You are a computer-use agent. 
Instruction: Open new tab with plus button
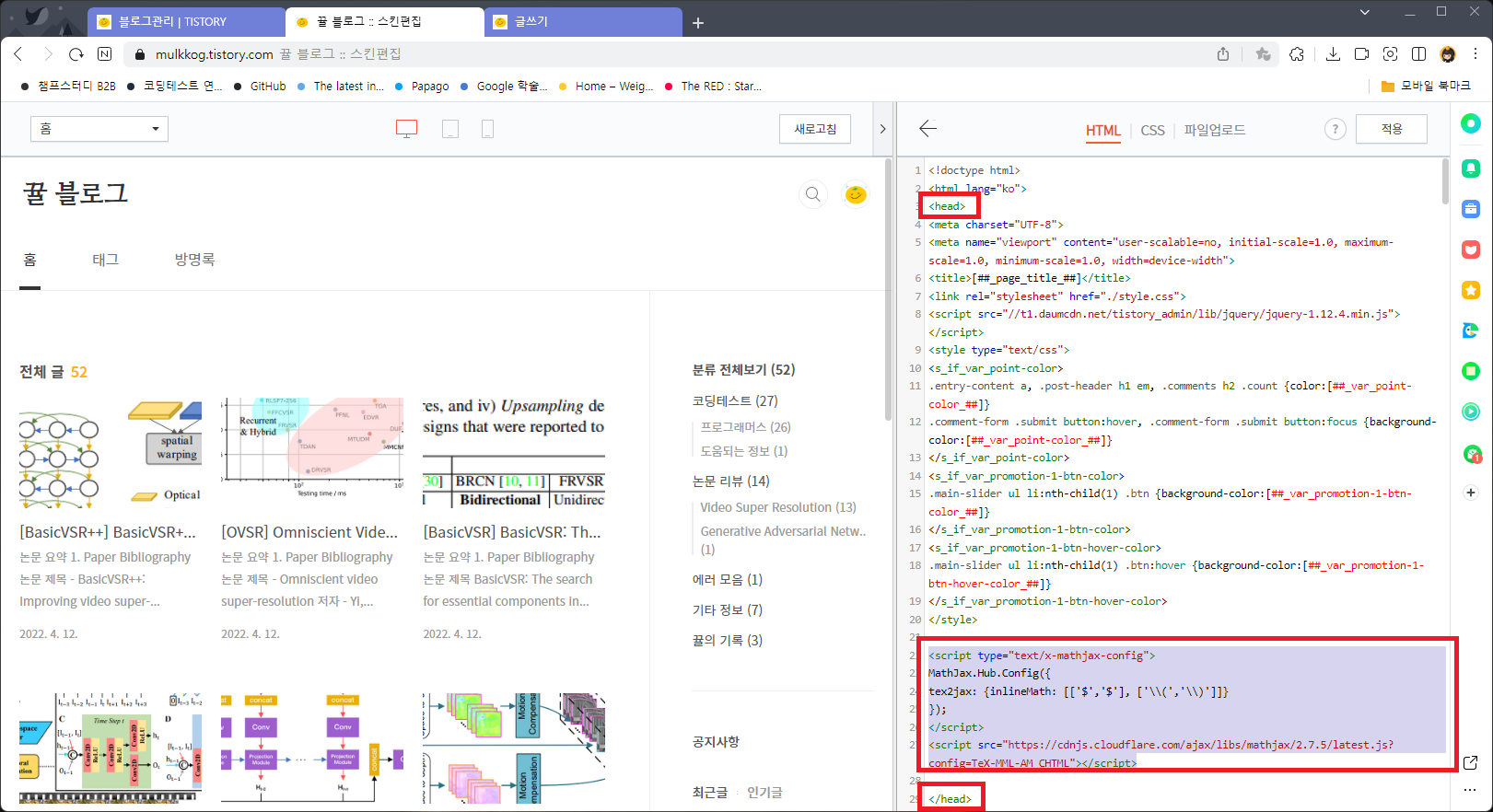point(698,22)
